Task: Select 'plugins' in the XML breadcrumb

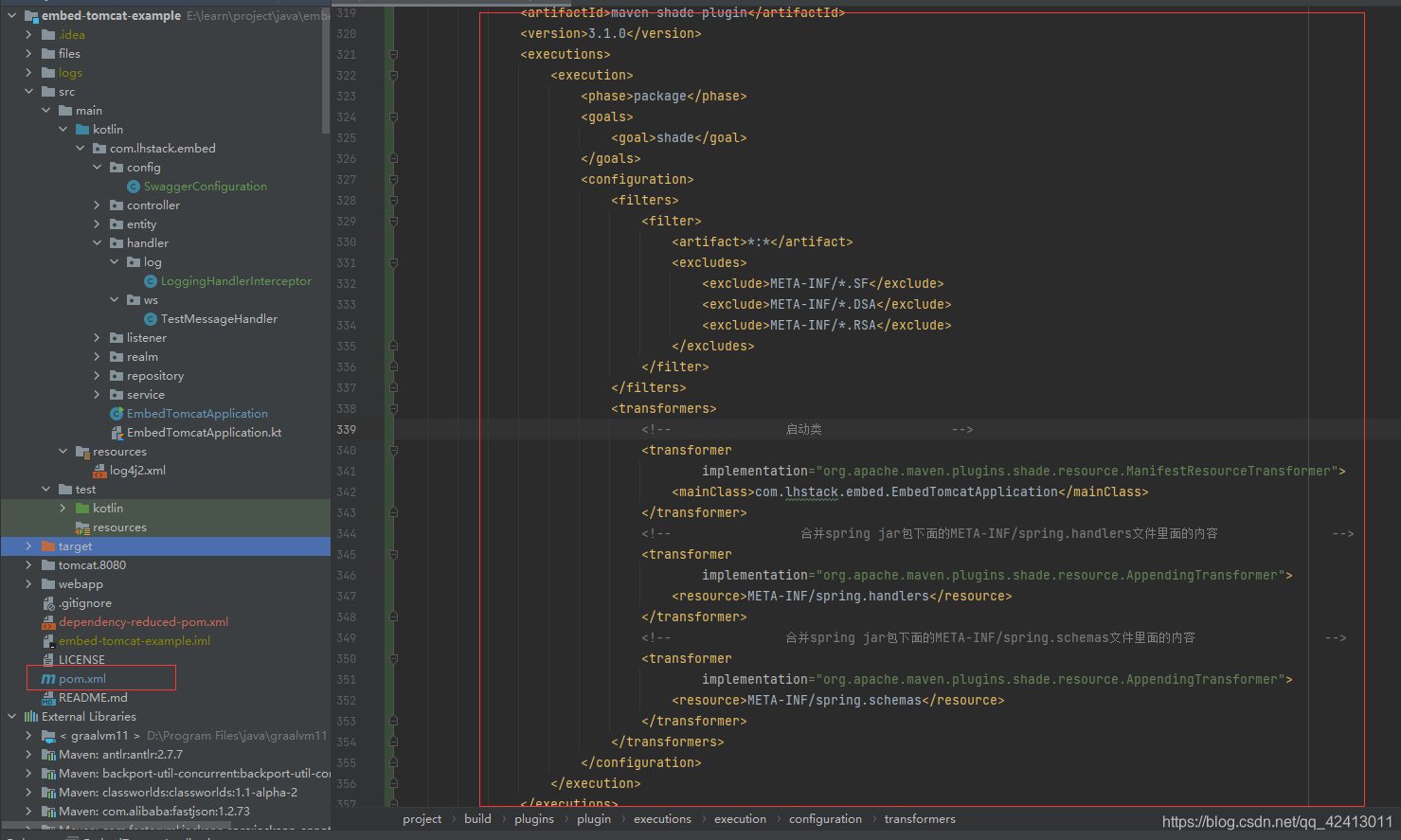Action: [x=534, y=819]
